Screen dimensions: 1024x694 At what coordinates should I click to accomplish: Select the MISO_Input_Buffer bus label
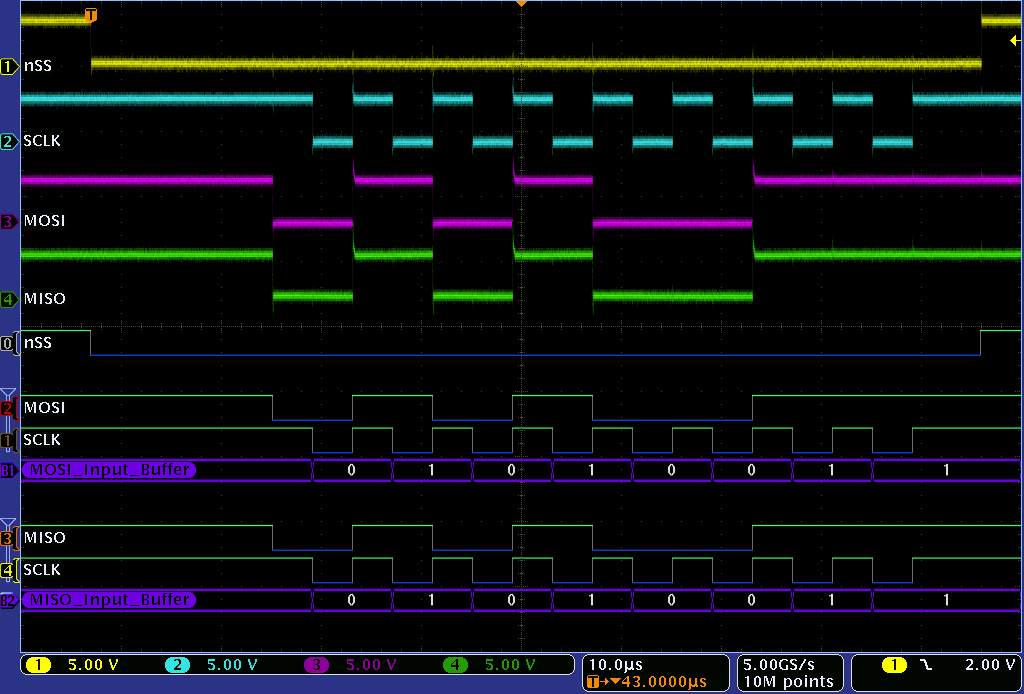pyautogui.click(x=110, y=600)
